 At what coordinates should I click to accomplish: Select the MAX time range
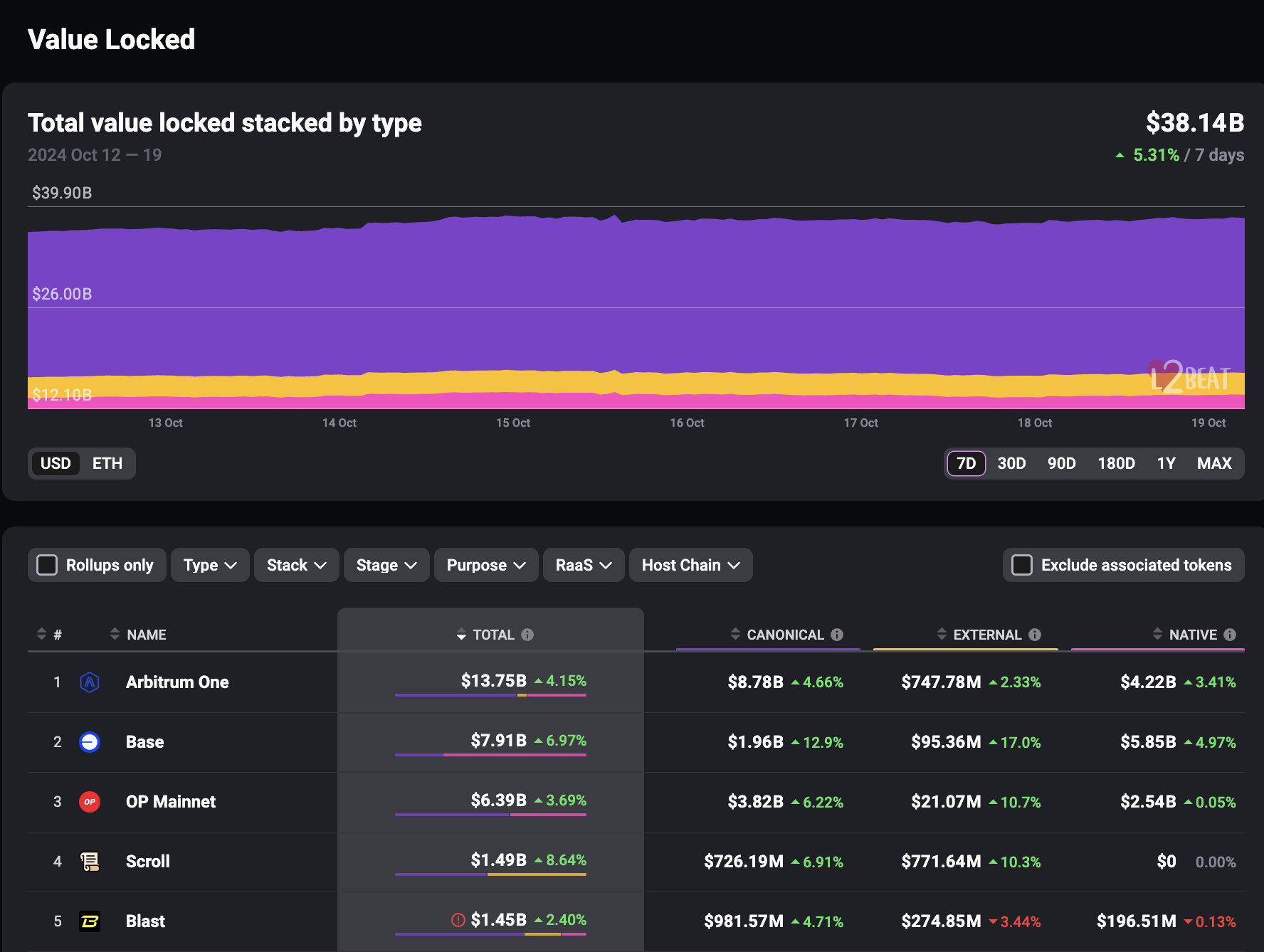(1214, 463)
